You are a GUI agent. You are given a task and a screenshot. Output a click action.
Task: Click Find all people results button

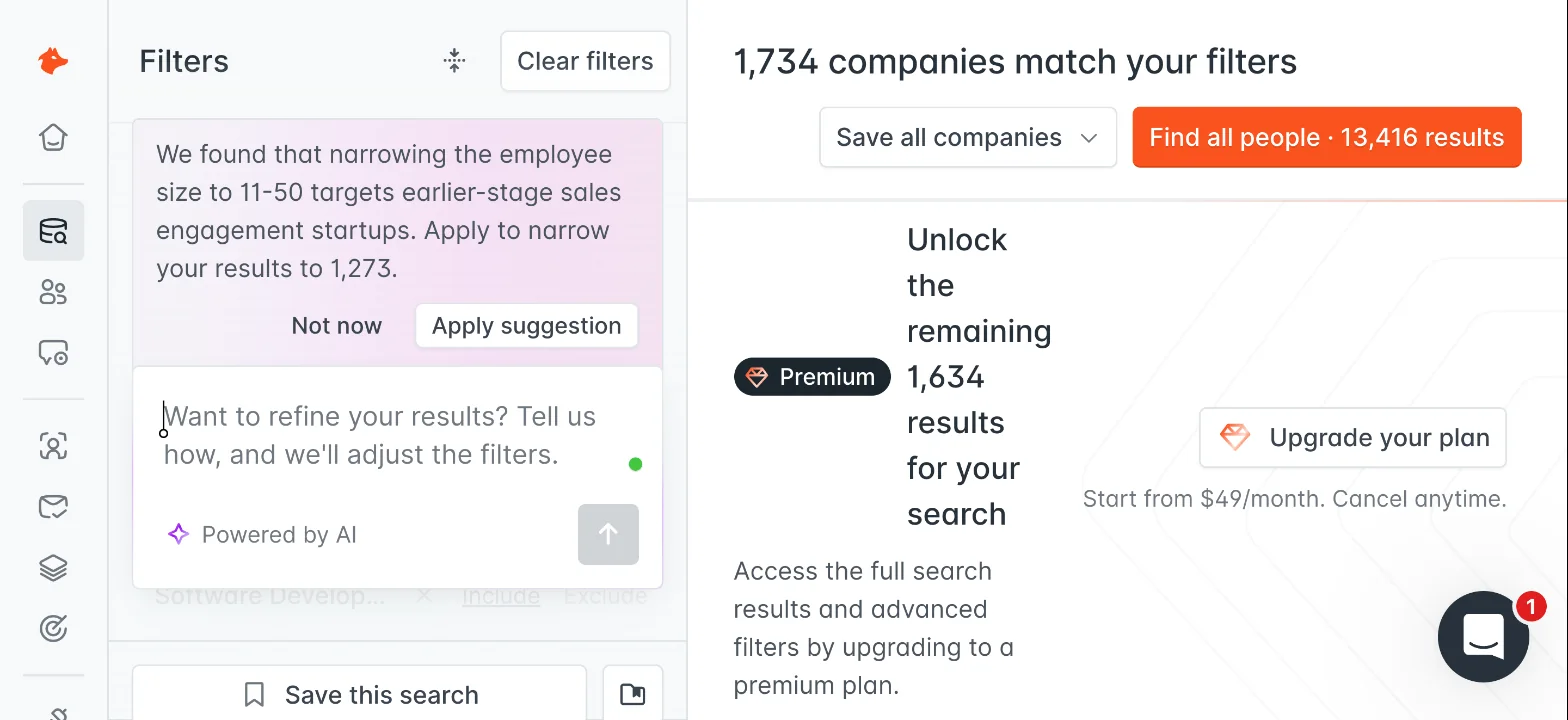coord(1327,137)
